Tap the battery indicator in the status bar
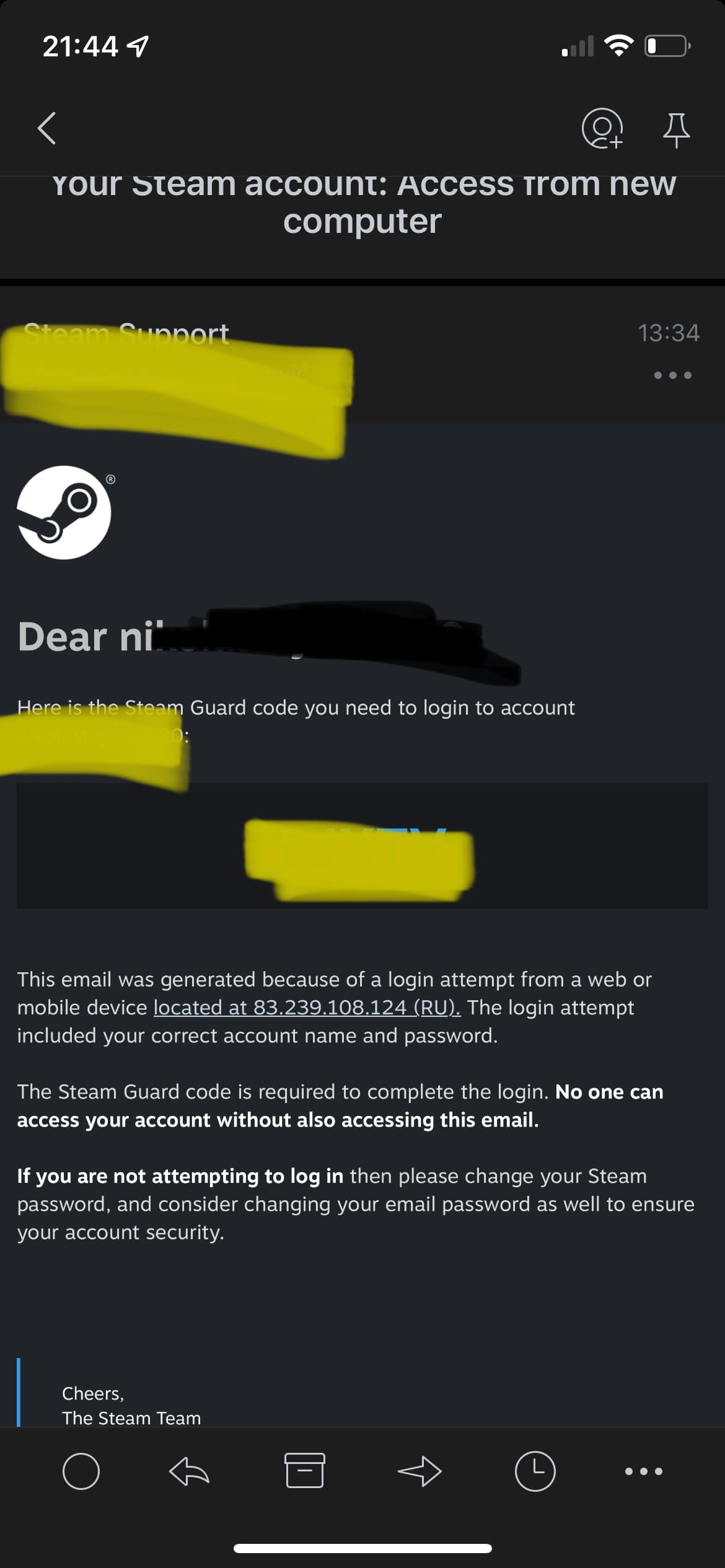Viewport: 725px width, 1568px height. click(668, 46)
